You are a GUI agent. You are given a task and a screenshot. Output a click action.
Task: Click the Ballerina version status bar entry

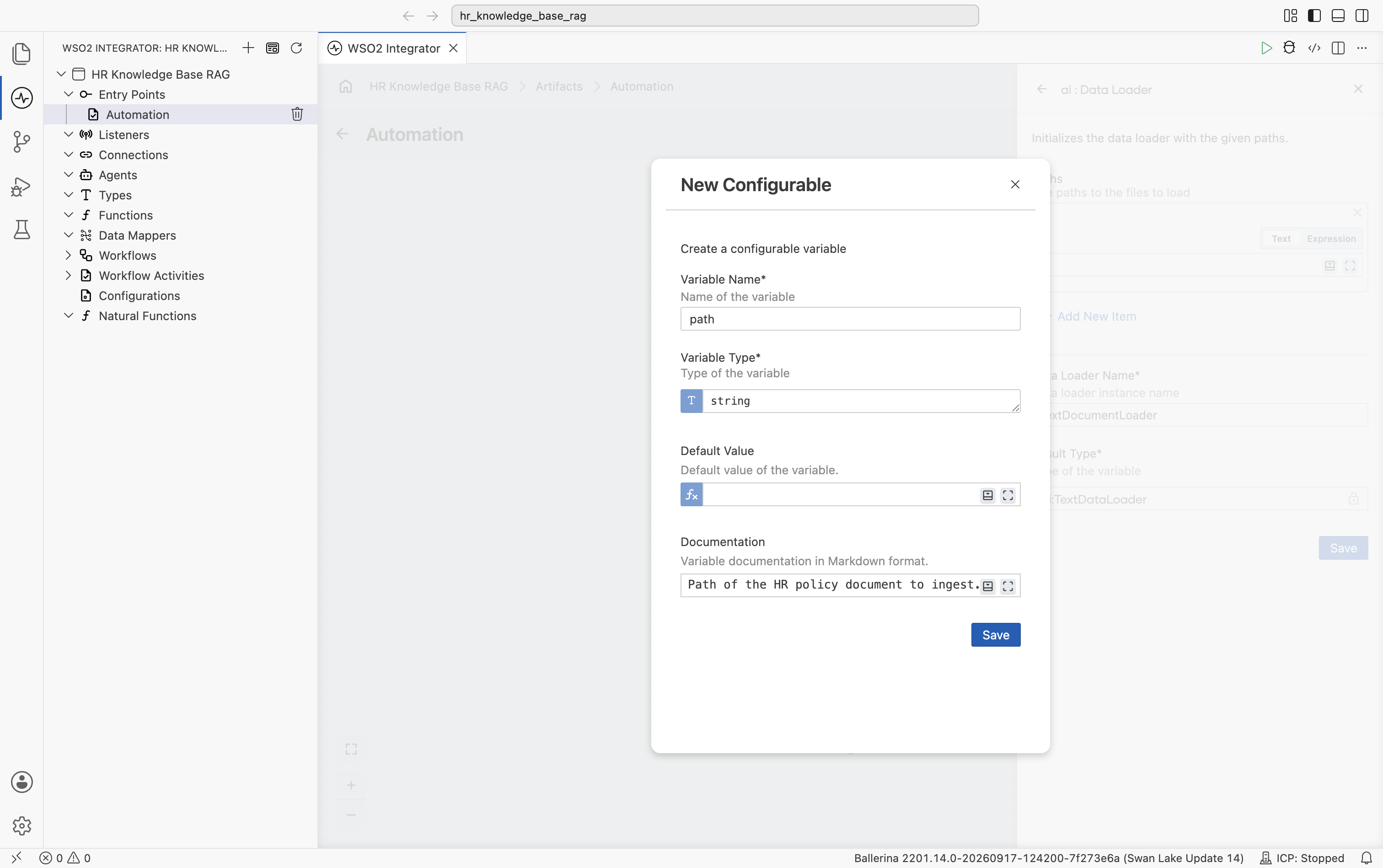(1048, 857)
